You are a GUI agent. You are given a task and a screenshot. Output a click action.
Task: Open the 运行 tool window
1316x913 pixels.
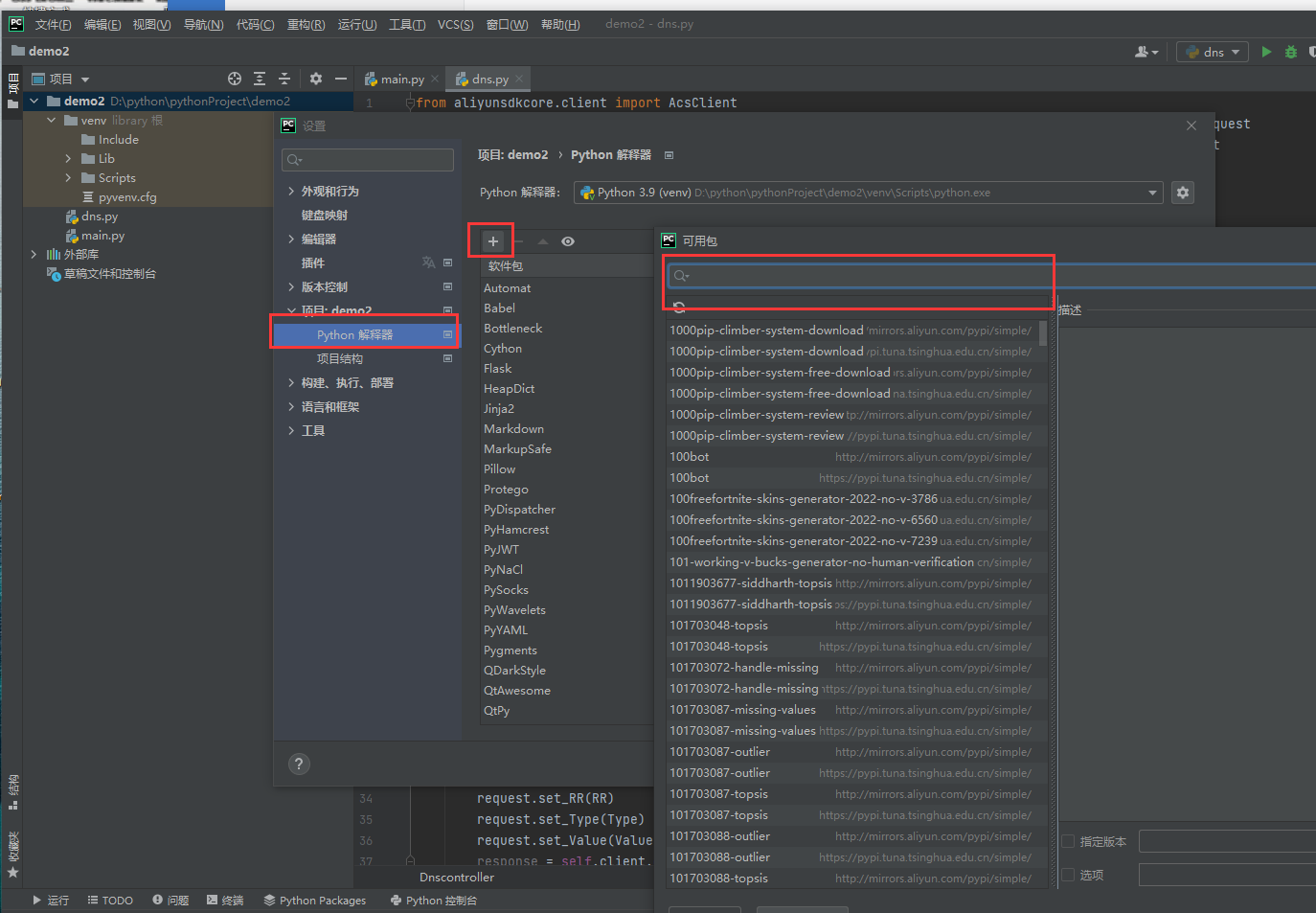click(51, 901)
